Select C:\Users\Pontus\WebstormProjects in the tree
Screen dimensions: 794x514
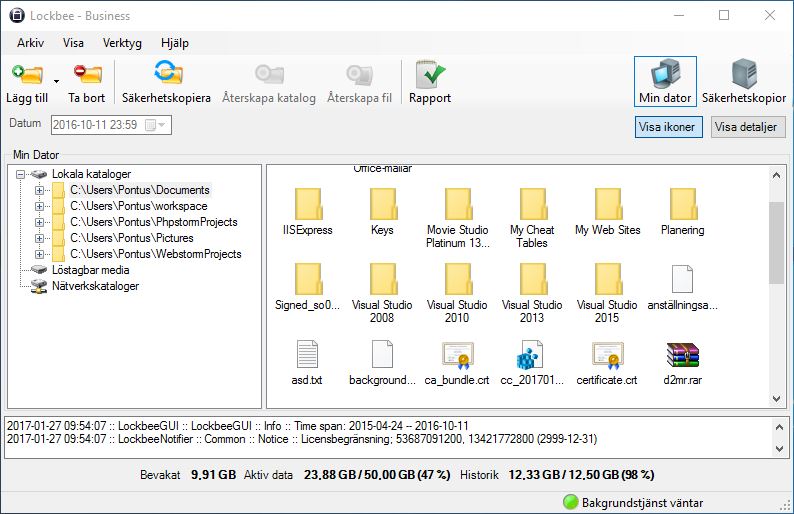(x=156, y=254)
